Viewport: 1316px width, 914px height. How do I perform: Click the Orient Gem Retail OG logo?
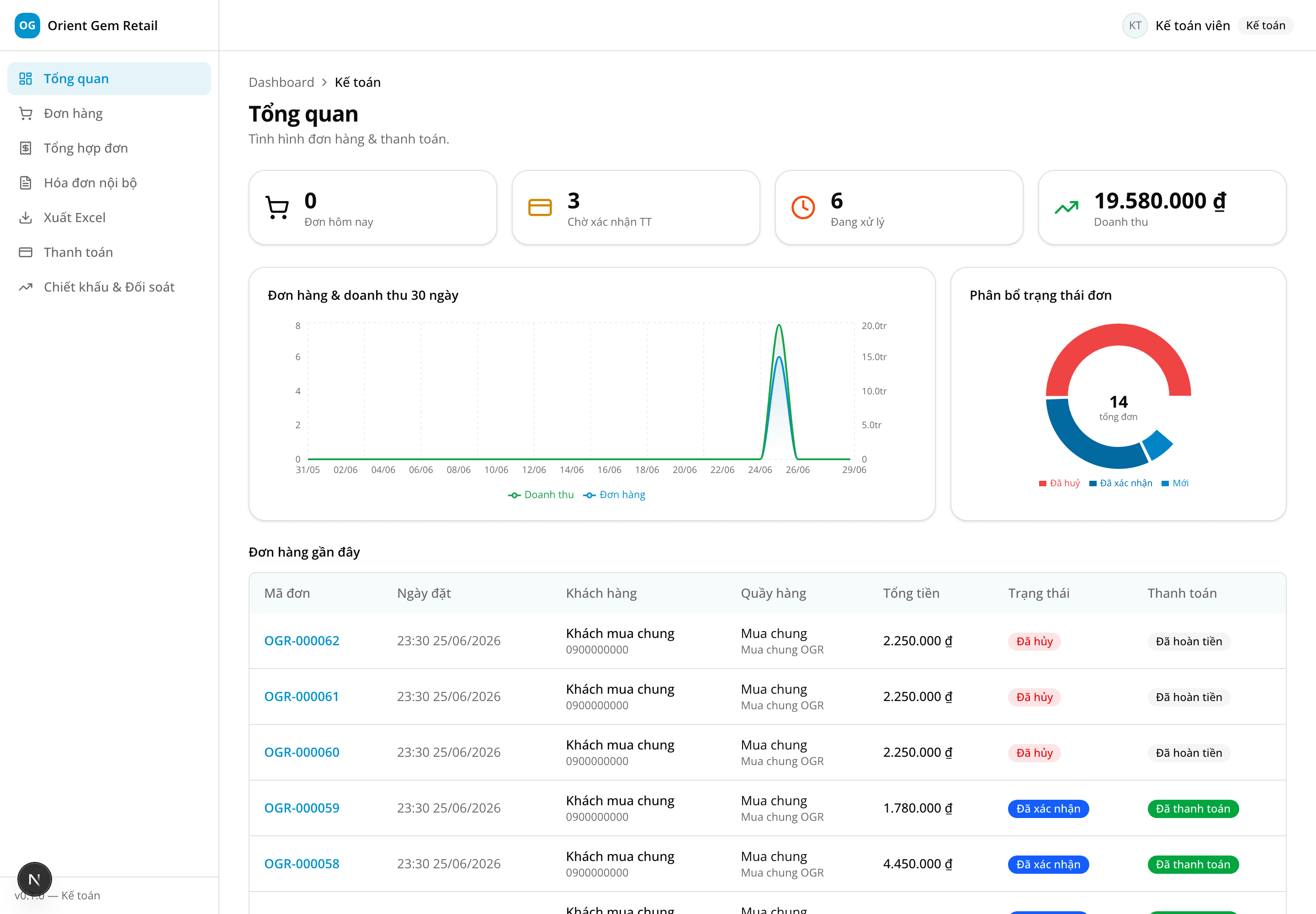(x=27, y=25)
